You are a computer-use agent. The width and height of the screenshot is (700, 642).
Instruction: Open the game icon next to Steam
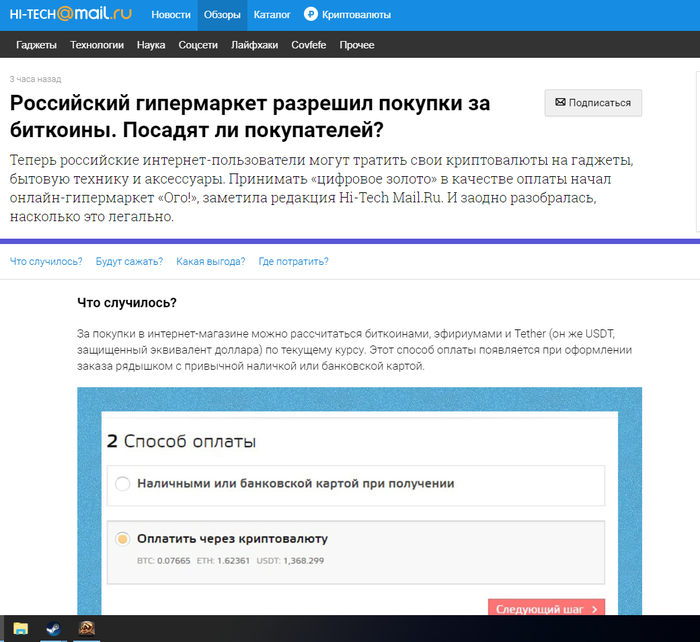tap(87, 629)
